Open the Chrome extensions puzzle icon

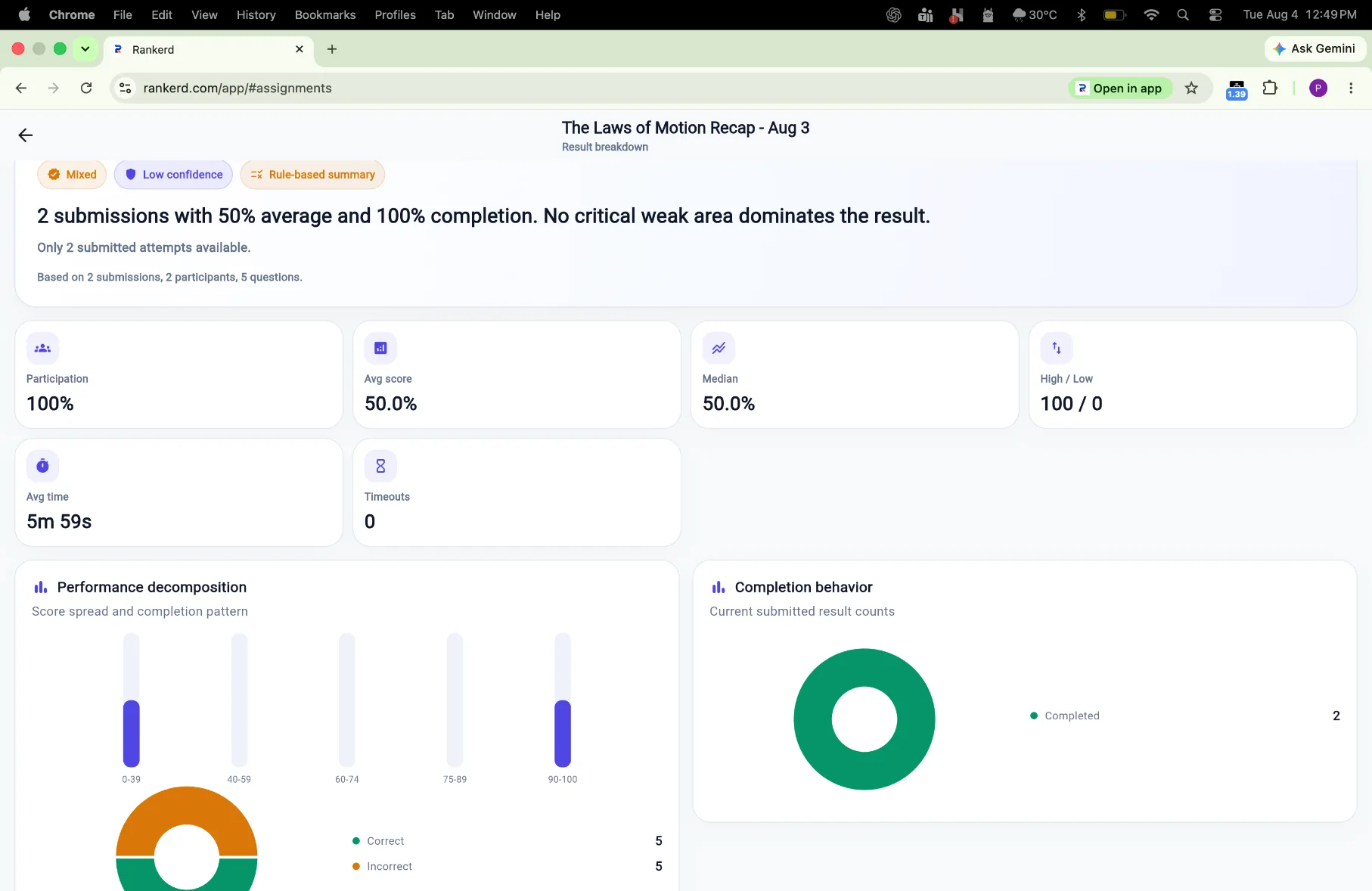click(1270, 88)
